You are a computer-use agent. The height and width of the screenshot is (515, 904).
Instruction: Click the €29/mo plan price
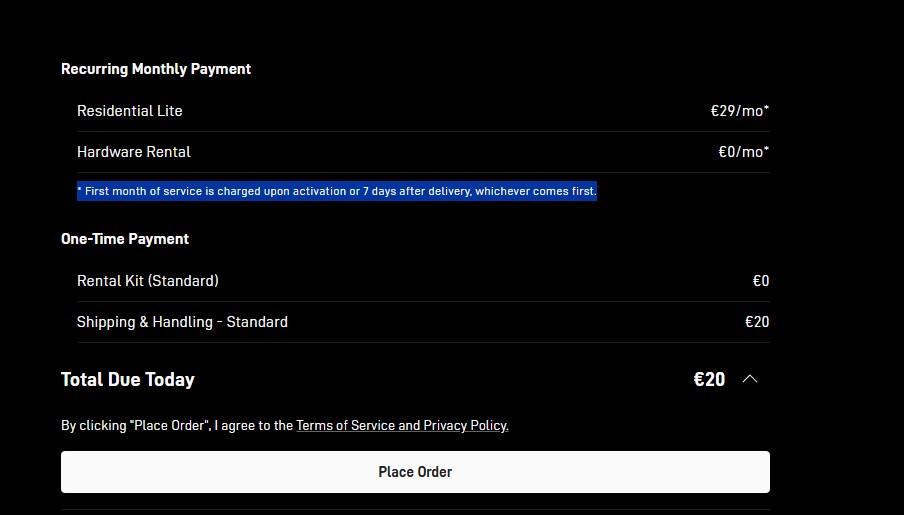736,111
